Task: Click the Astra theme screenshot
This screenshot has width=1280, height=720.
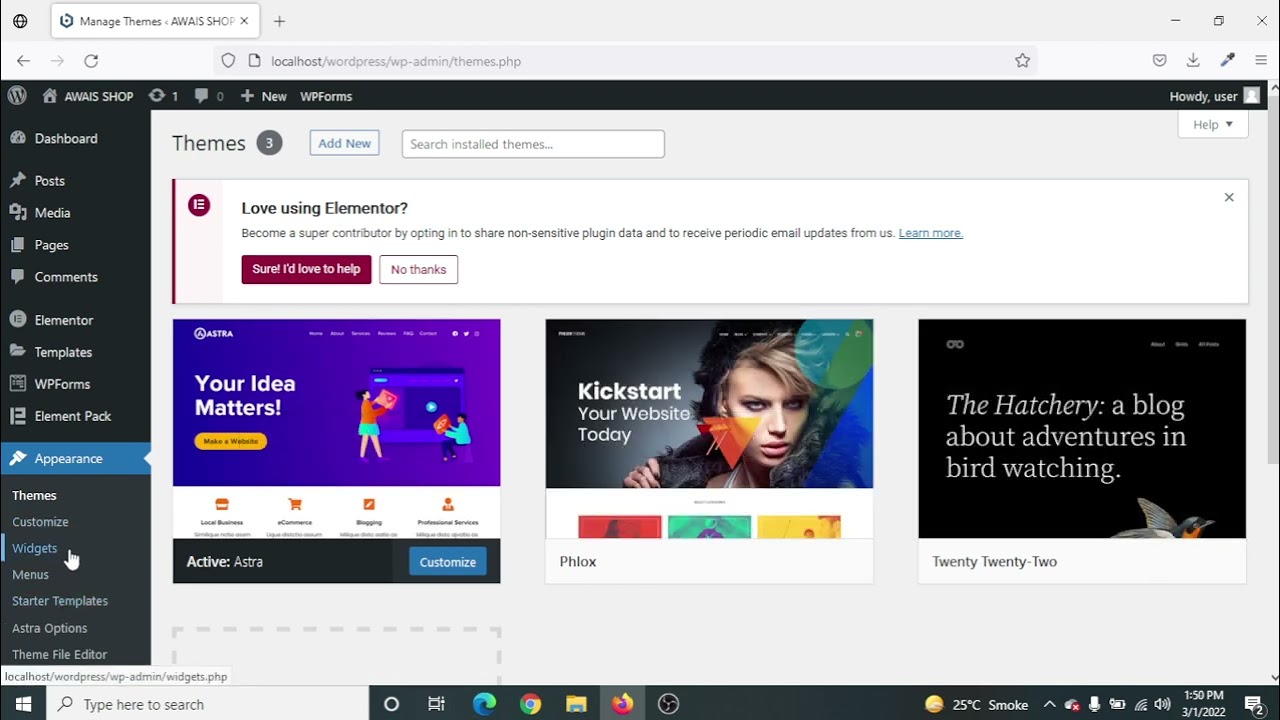Action: 336,430
